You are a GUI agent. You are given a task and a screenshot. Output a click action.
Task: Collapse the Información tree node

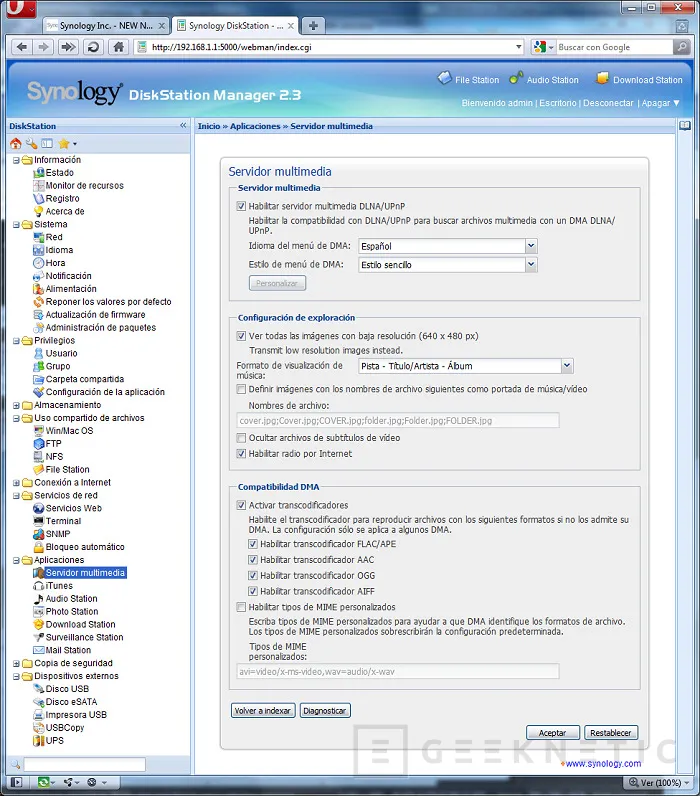pos(16,160)
